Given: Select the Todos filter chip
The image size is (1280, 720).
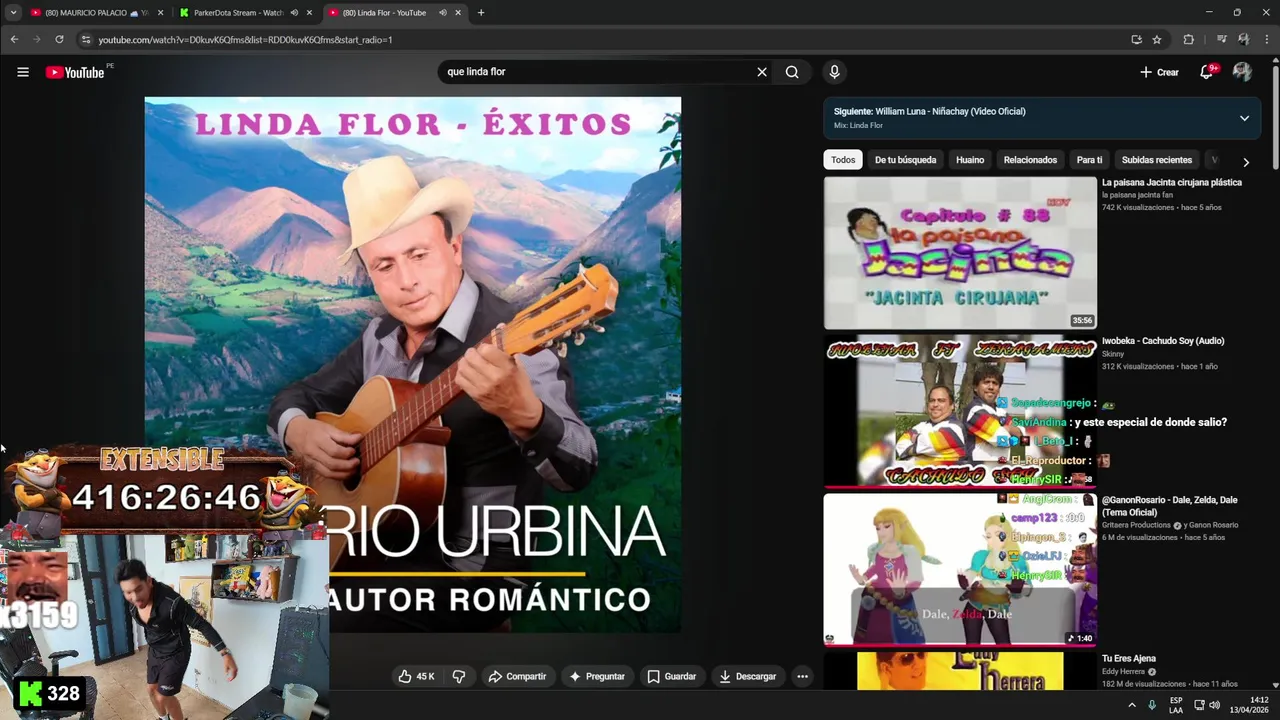Looking at the screenshot, I should [843, 160].
